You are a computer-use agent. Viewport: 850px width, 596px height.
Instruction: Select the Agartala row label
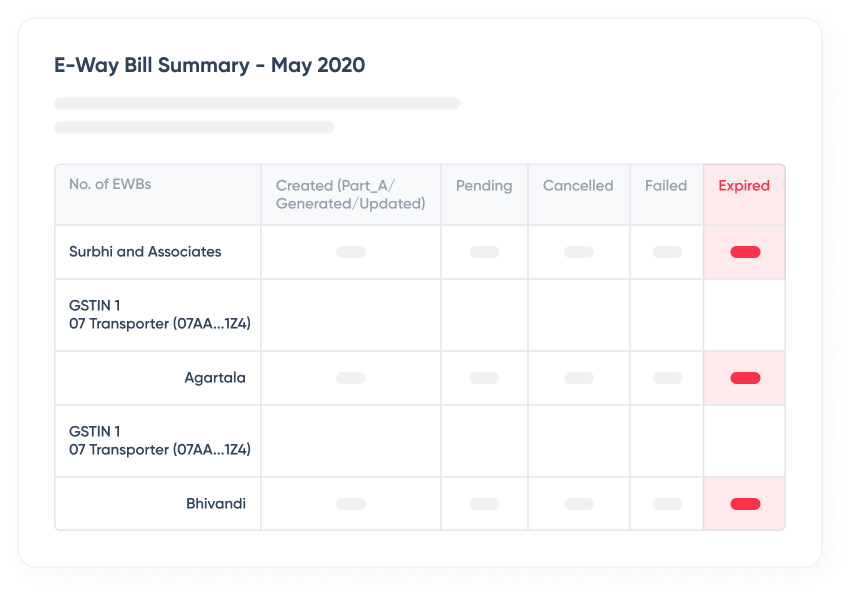coord(215,378)
